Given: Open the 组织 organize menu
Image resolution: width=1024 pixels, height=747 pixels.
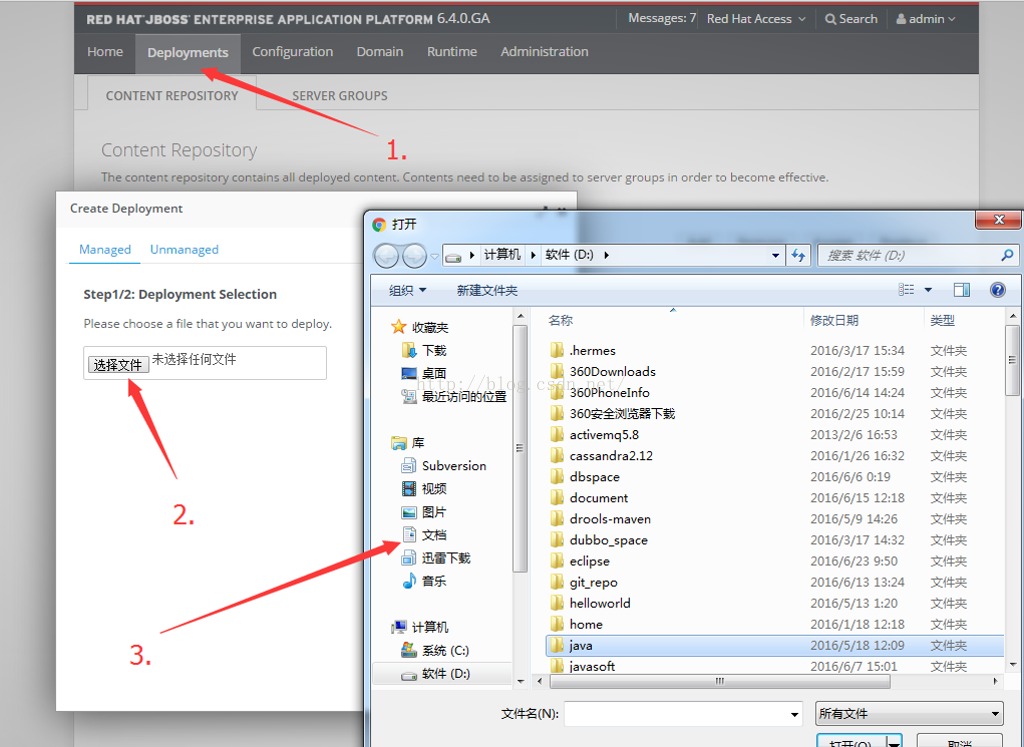Looking at the screenshot, I should click(407, 290).
